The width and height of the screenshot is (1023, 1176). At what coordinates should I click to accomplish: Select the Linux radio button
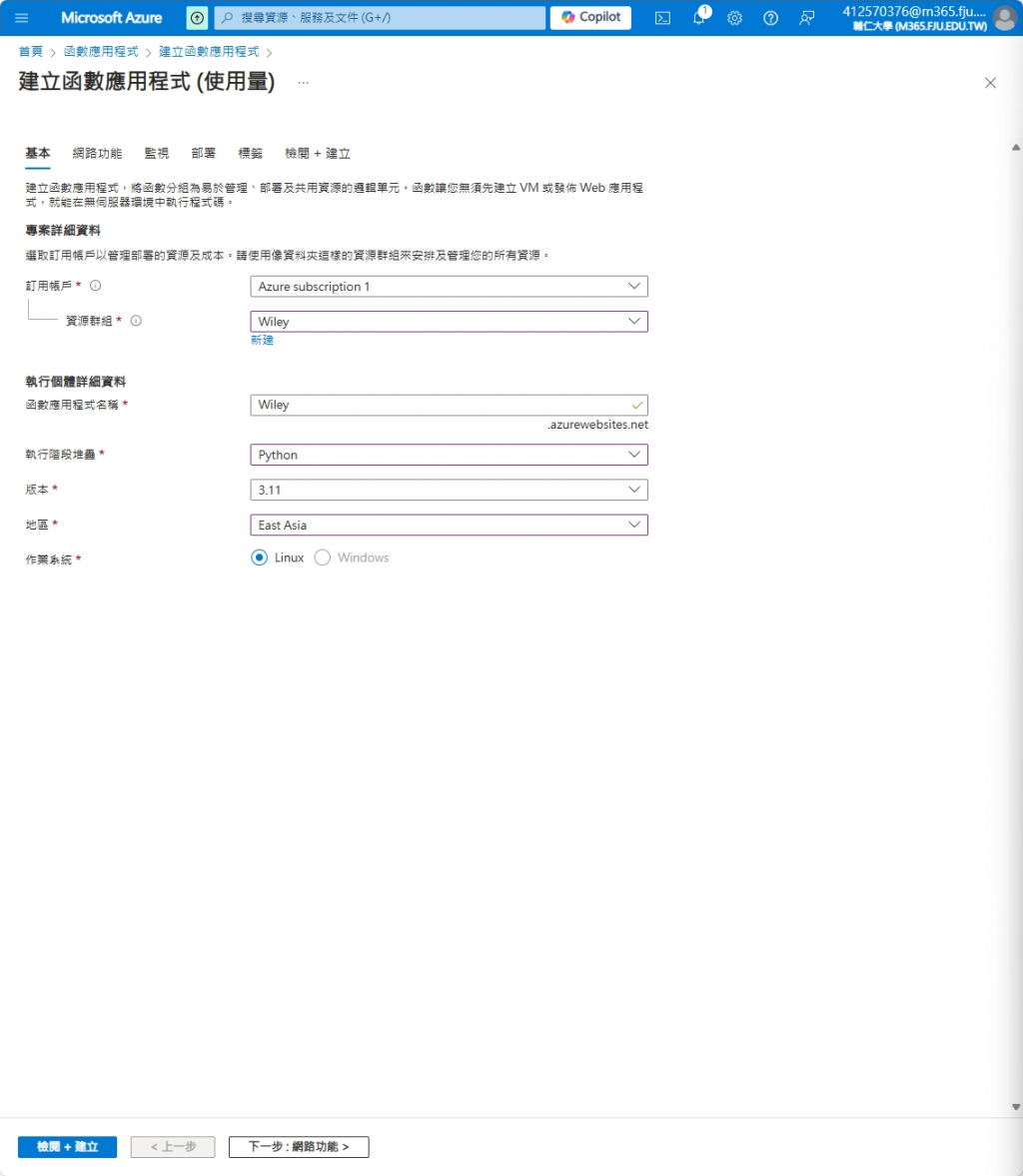[259, 558]
